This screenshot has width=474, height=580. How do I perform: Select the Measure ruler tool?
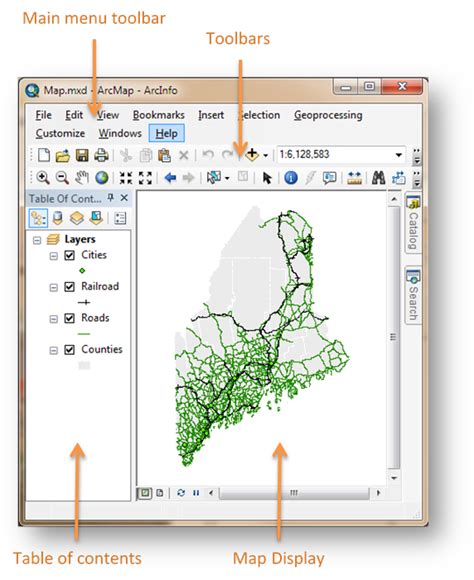click(x=354, y=178)
